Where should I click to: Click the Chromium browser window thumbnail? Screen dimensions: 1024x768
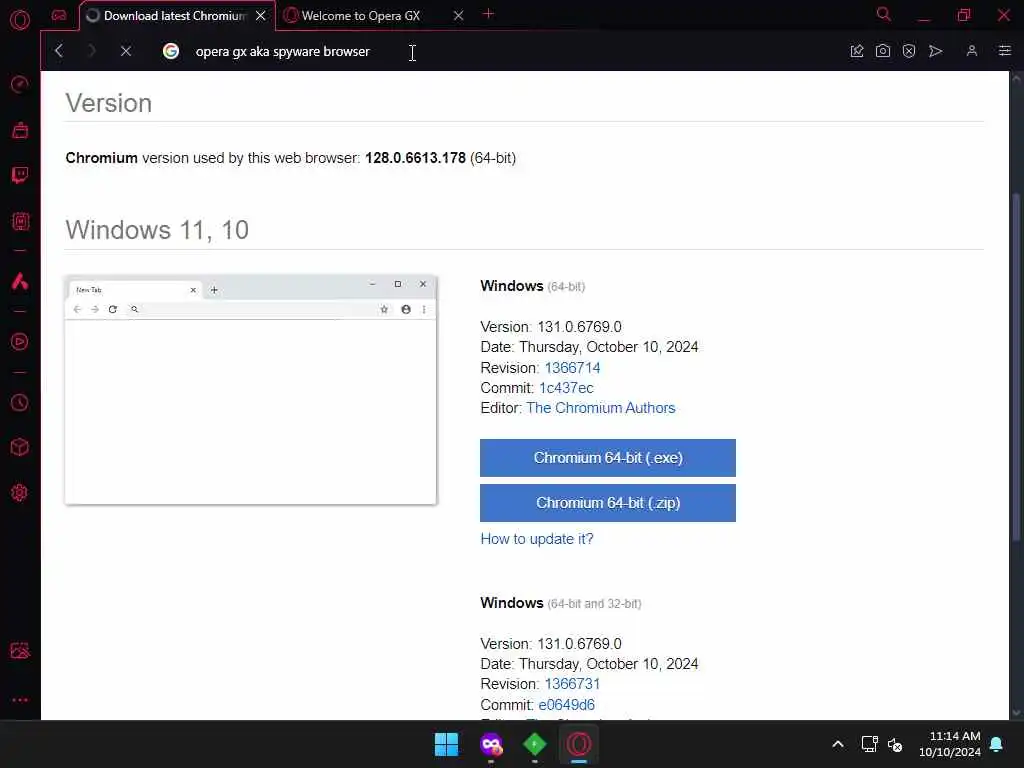click(x=251, y=390)
